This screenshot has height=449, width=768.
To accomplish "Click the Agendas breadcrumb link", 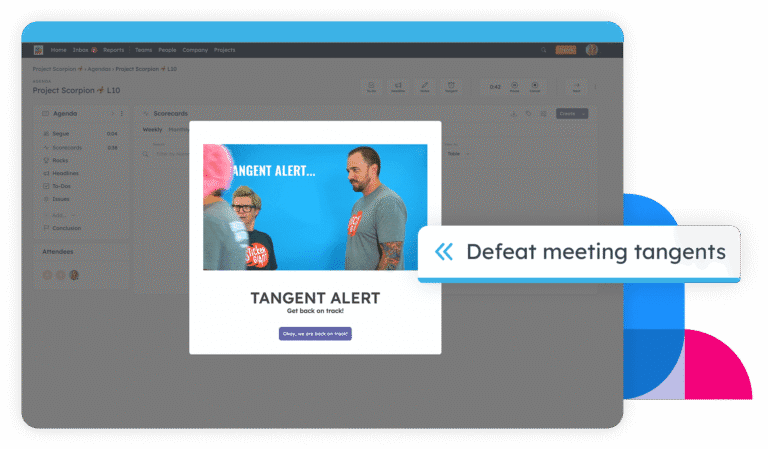I will pos(99,69).
